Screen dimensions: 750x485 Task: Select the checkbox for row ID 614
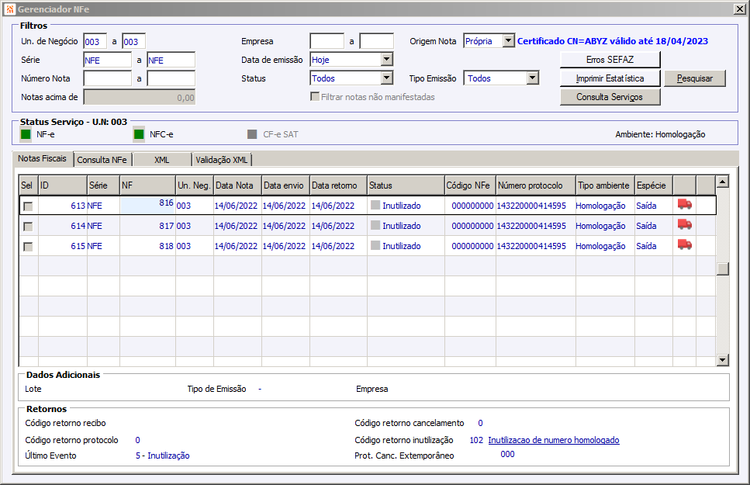28,226
